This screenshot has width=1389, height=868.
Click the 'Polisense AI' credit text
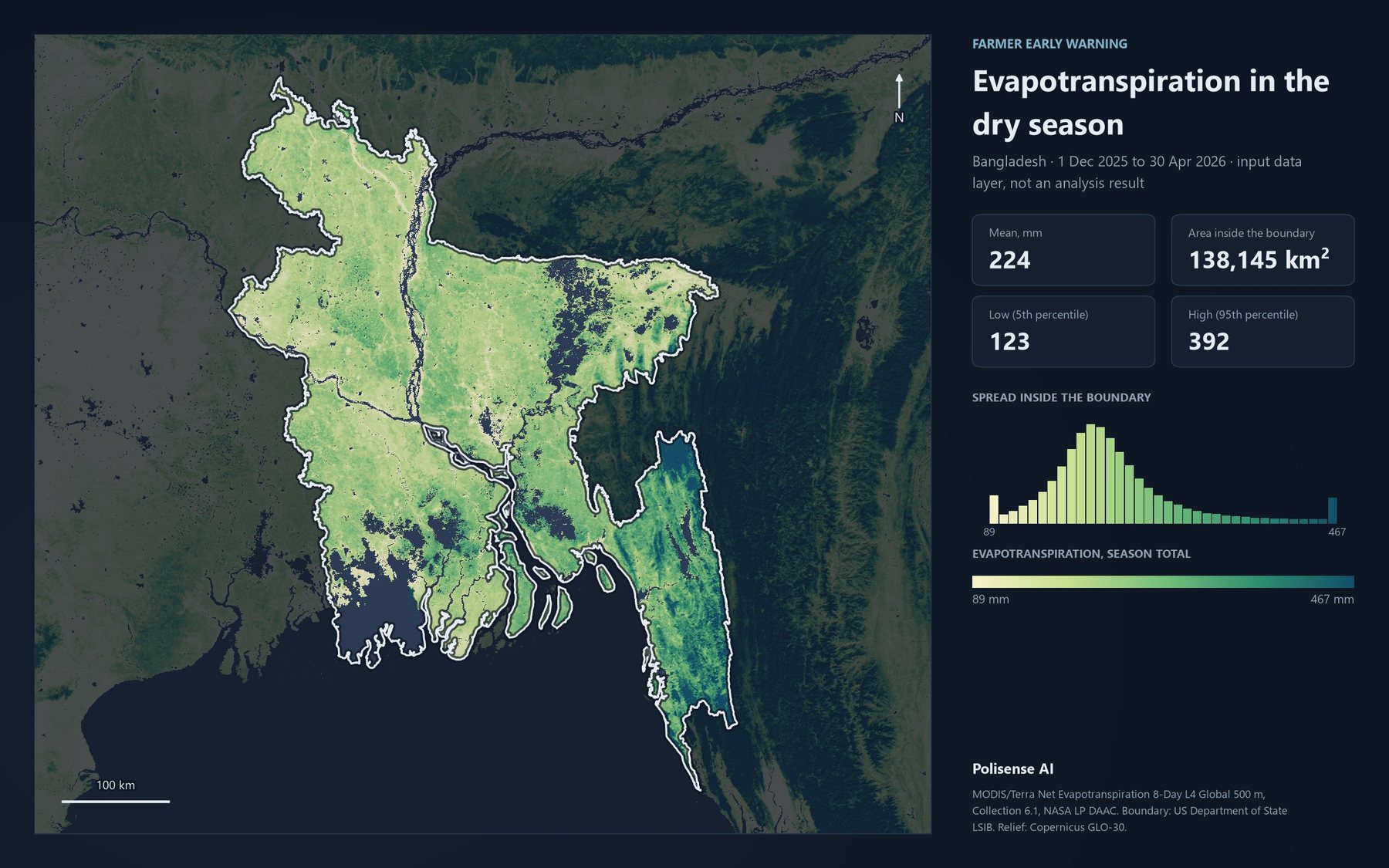point(1012,768)
